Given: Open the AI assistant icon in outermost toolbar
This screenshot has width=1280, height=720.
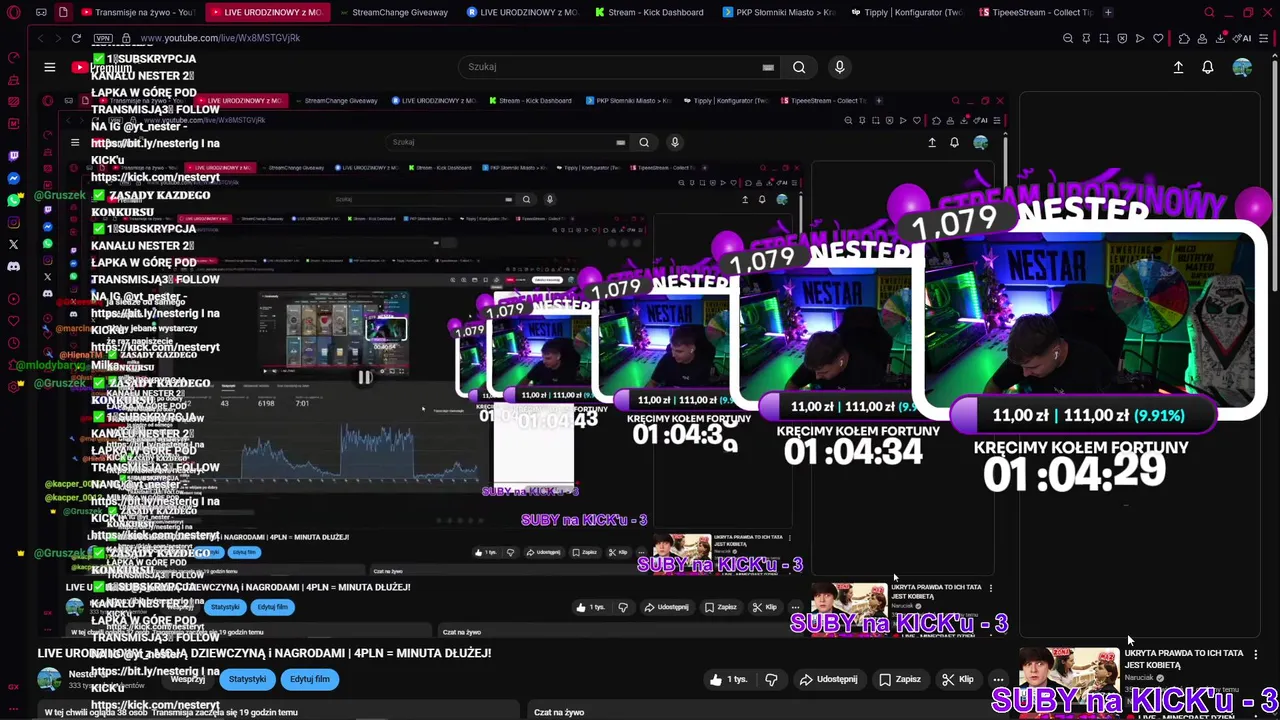Looking at the screenshot, I should click(x=1243, y=38).
